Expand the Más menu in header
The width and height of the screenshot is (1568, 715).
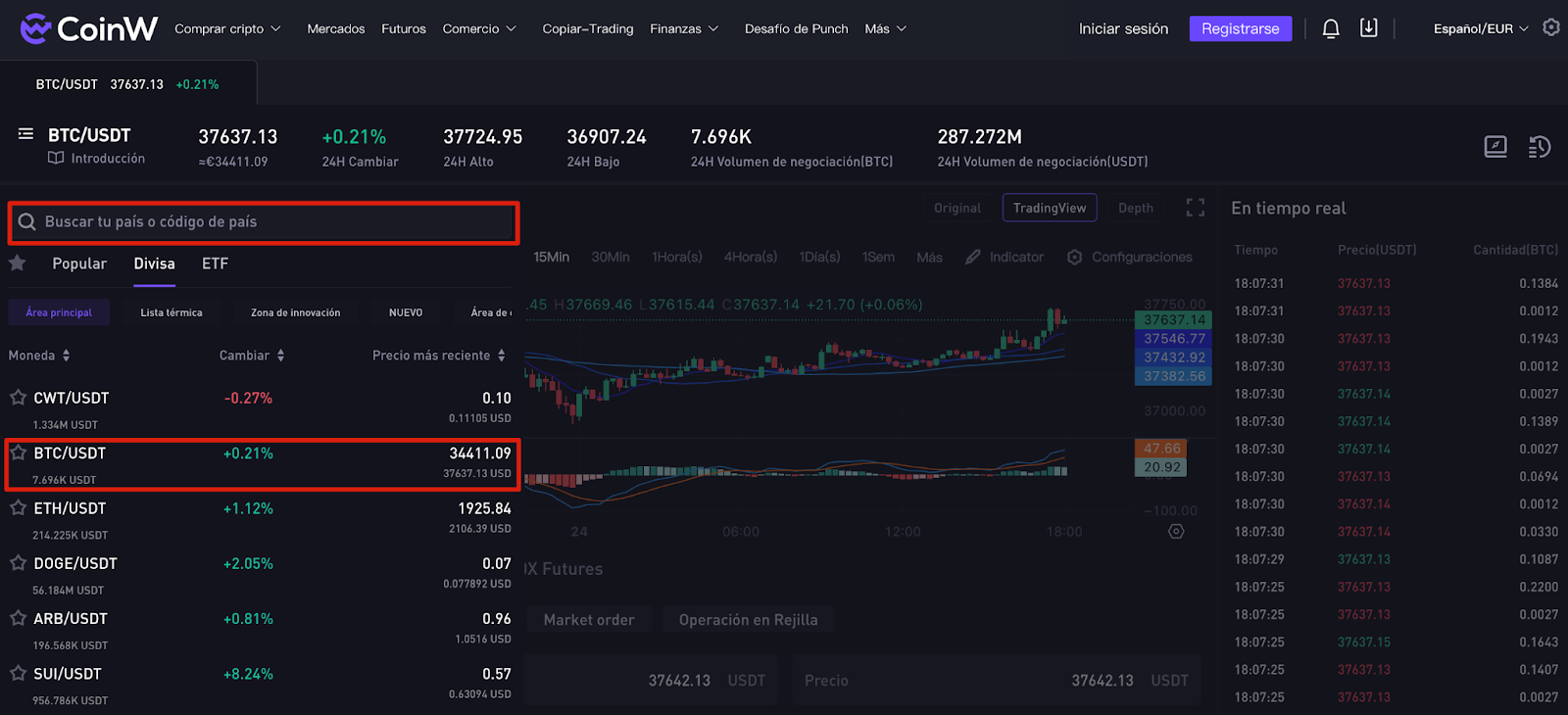[x=886, y=28]
